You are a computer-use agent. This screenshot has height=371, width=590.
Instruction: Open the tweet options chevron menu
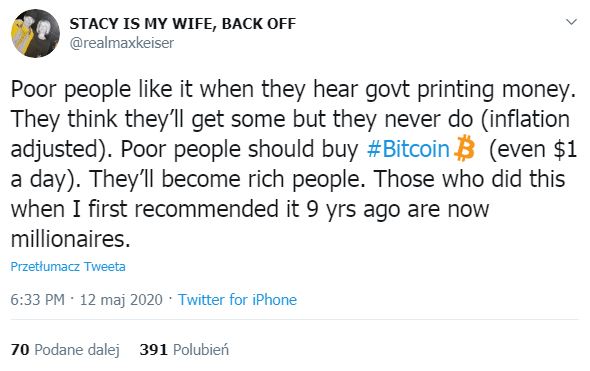pyautogui.click(x=572, y=22)
